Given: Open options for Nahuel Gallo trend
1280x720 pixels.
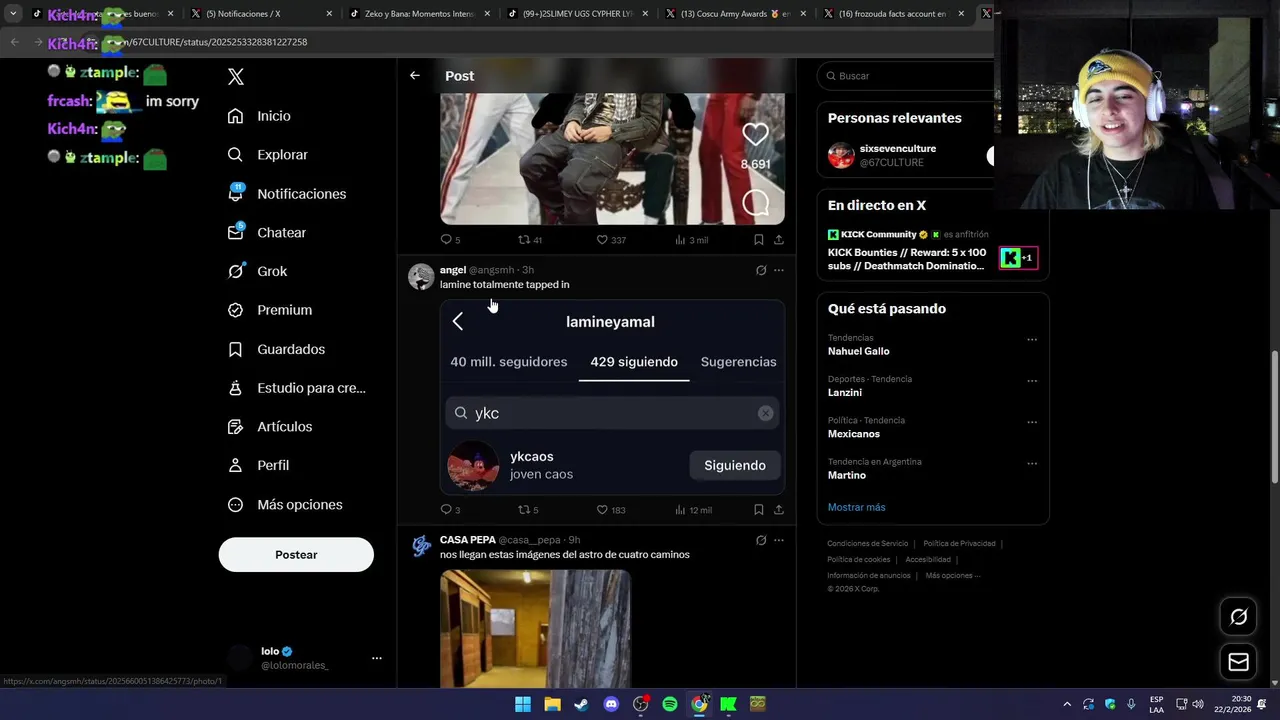Looking at the screenshot, I should pyautogui.click(x=1032, y=339).
